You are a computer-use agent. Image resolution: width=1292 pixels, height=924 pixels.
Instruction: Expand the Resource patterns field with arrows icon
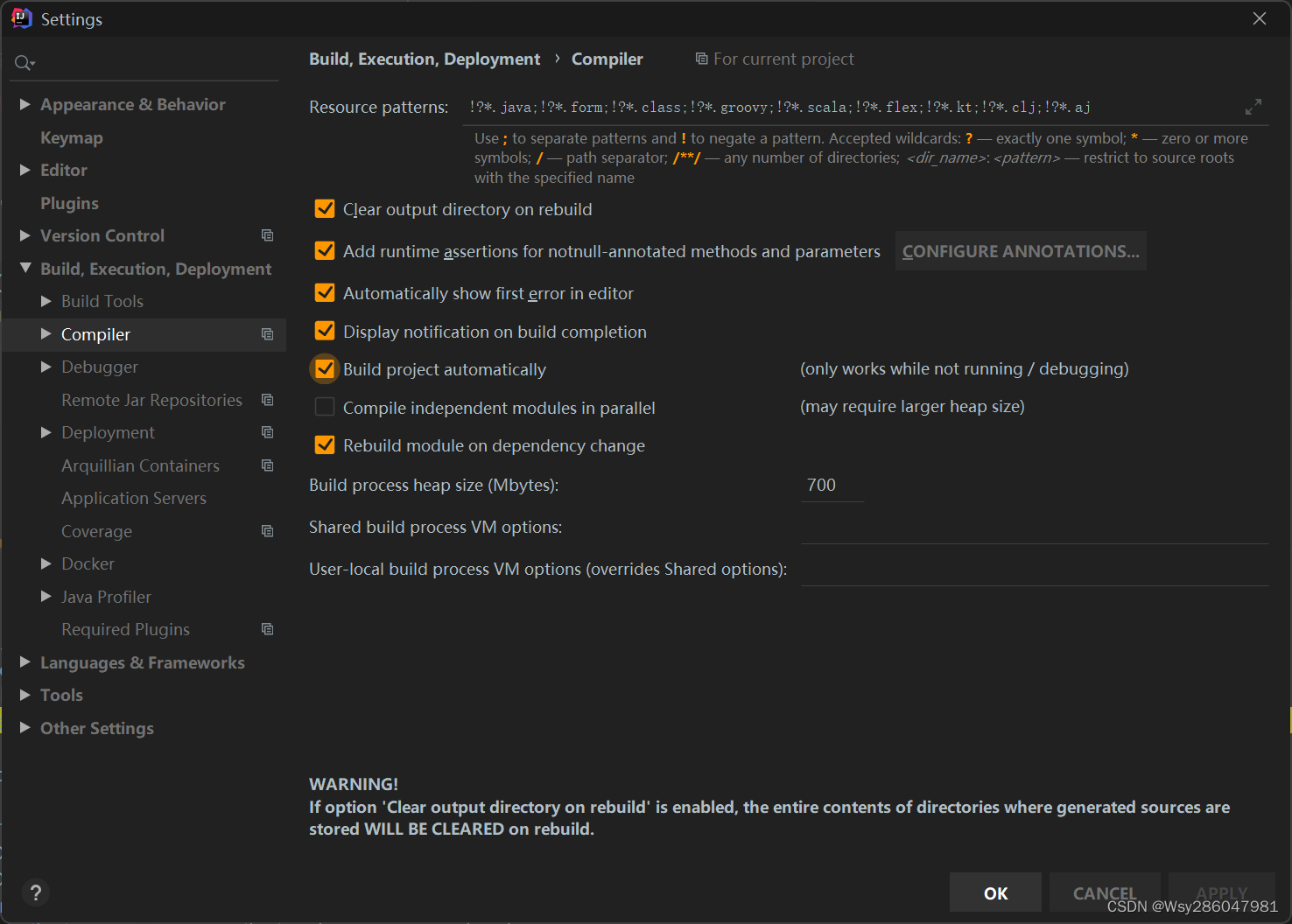[1253, 107]
